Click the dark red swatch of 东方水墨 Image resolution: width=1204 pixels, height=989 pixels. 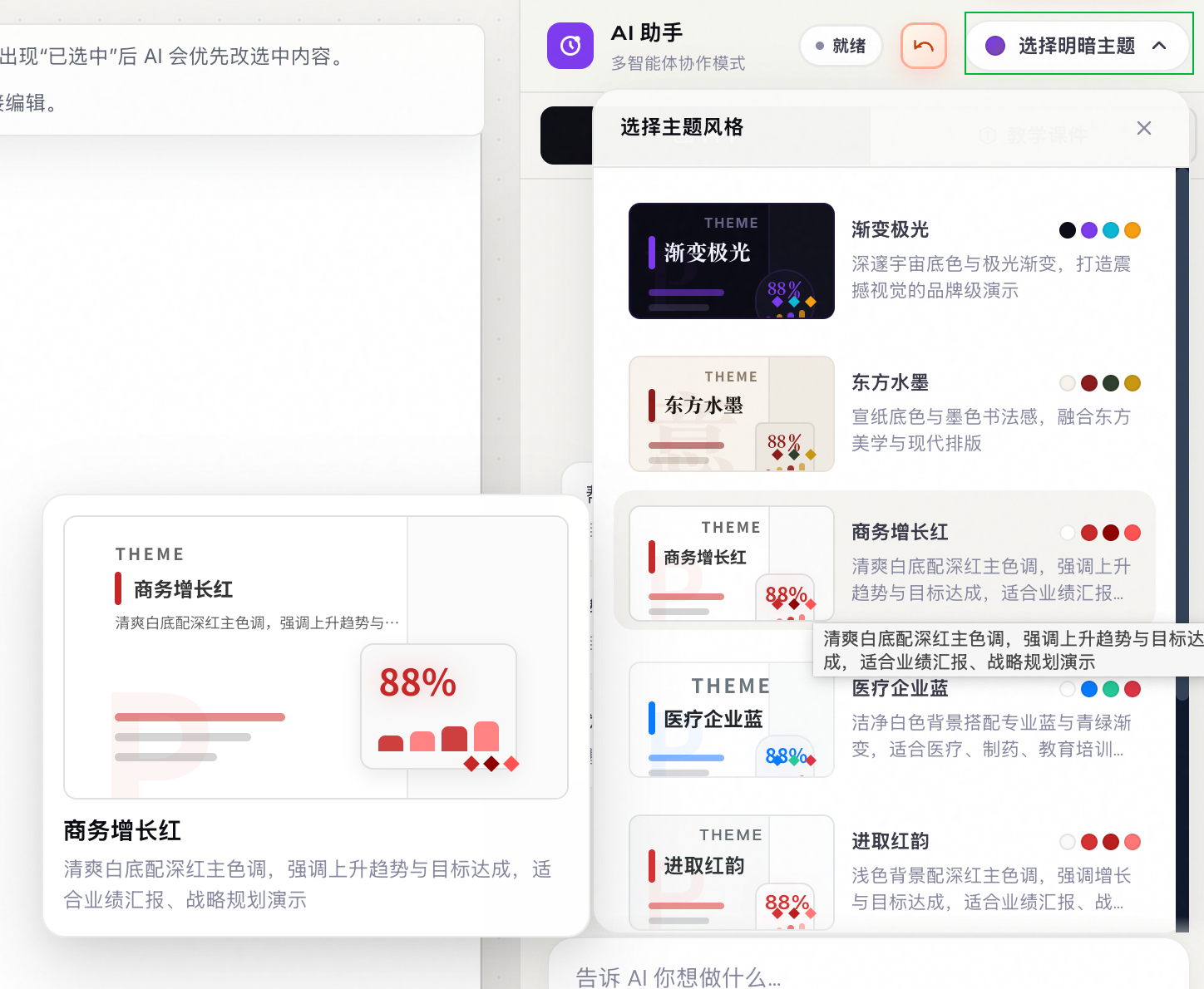click(1089, 383)
